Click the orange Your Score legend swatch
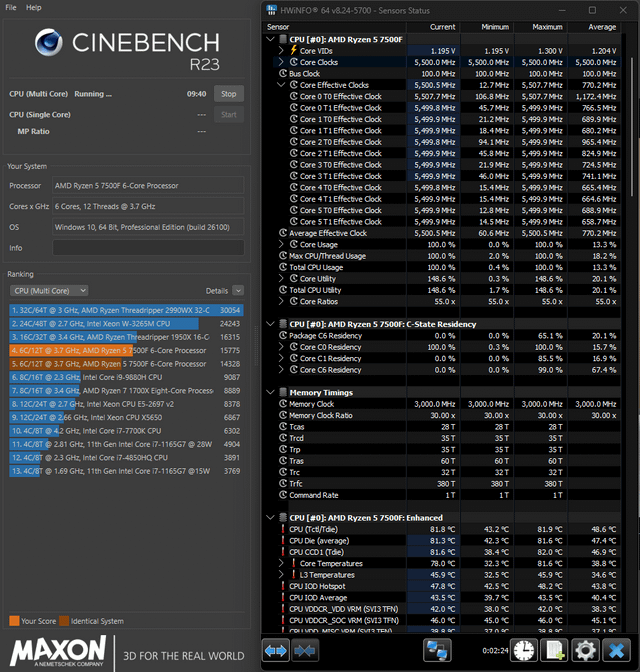 click(14, 621)
